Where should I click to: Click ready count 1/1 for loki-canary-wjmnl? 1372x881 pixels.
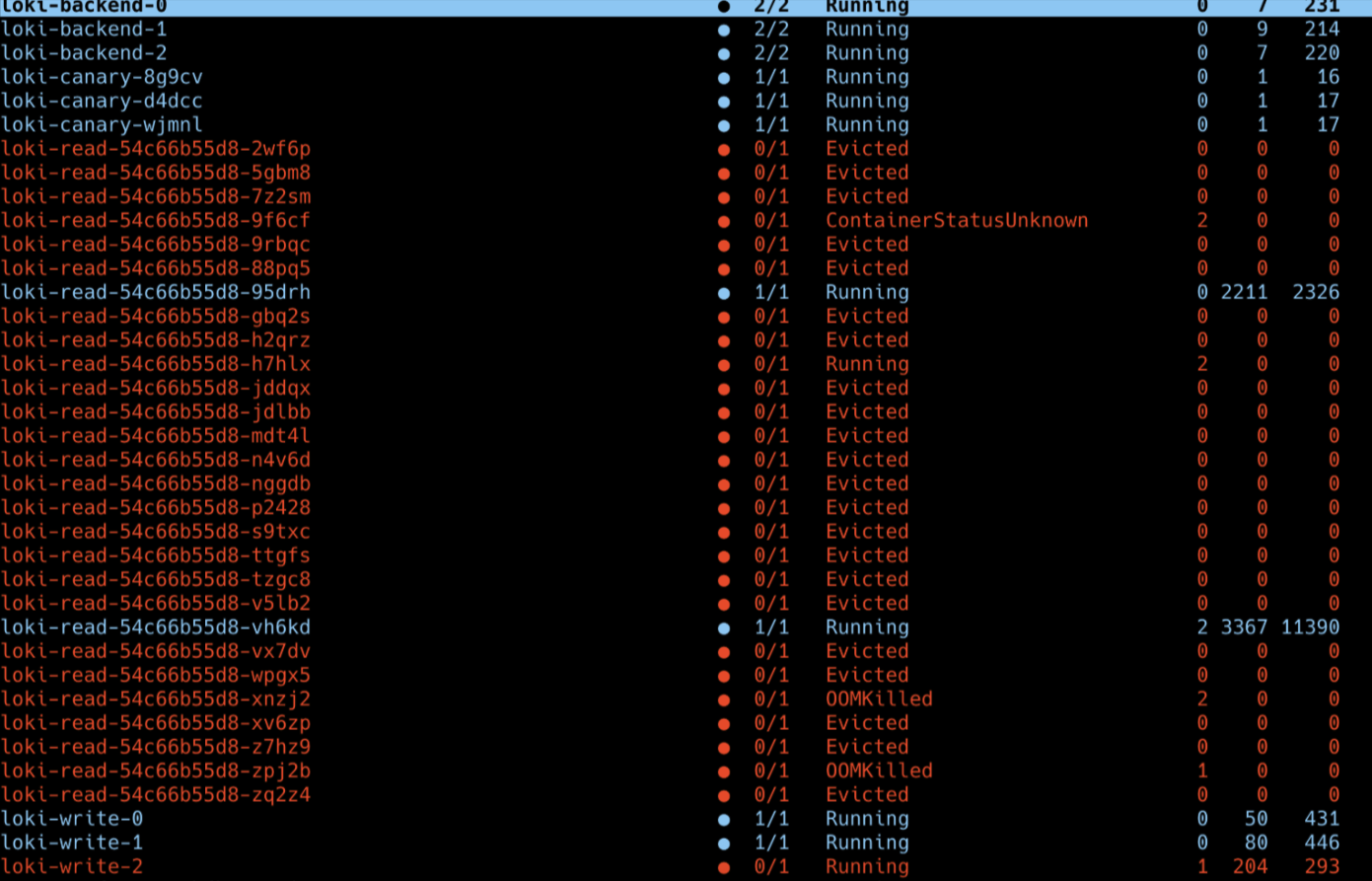[771, 125]
